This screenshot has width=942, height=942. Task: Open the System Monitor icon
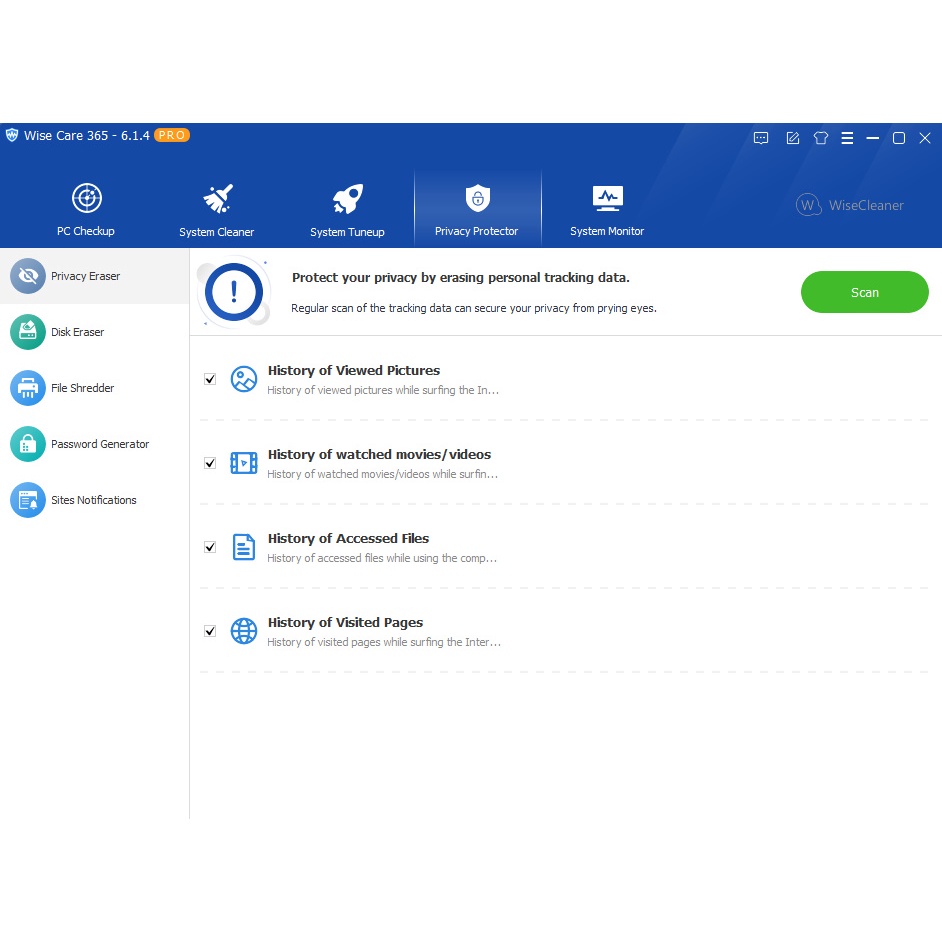pos(607,198)
